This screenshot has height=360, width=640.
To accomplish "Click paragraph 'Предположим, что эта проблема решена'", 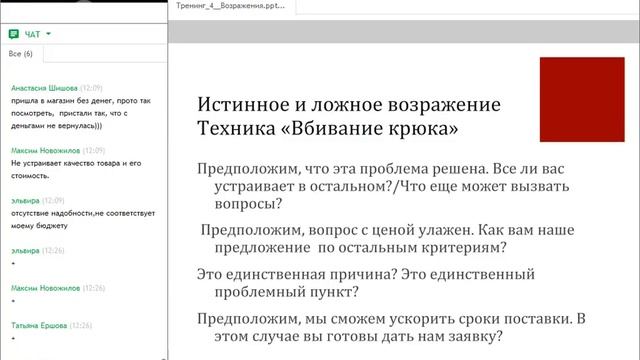I will [383, 186].
